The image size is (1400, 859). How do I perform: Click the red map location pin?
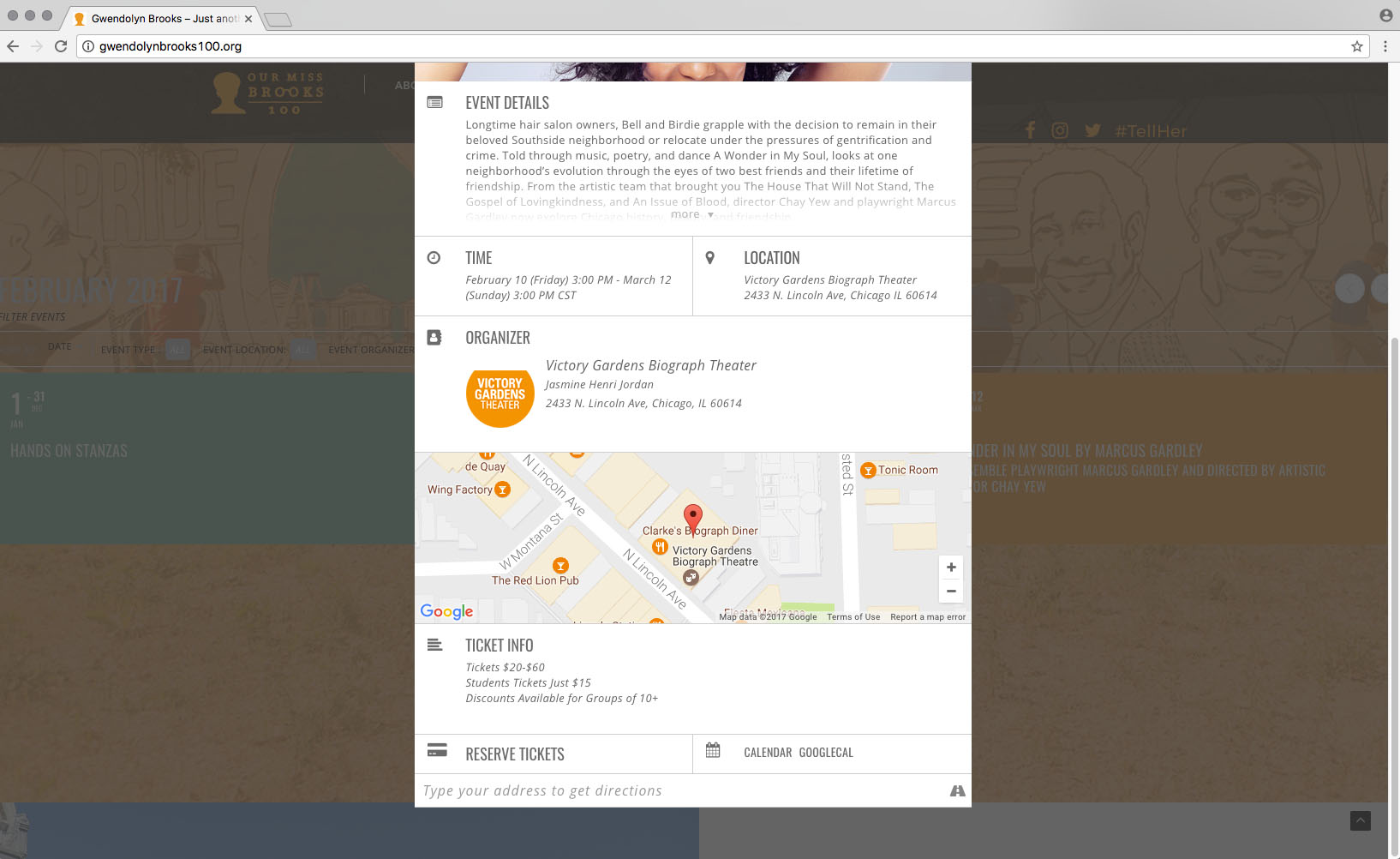pyautogui.click(x=693, y=517)
